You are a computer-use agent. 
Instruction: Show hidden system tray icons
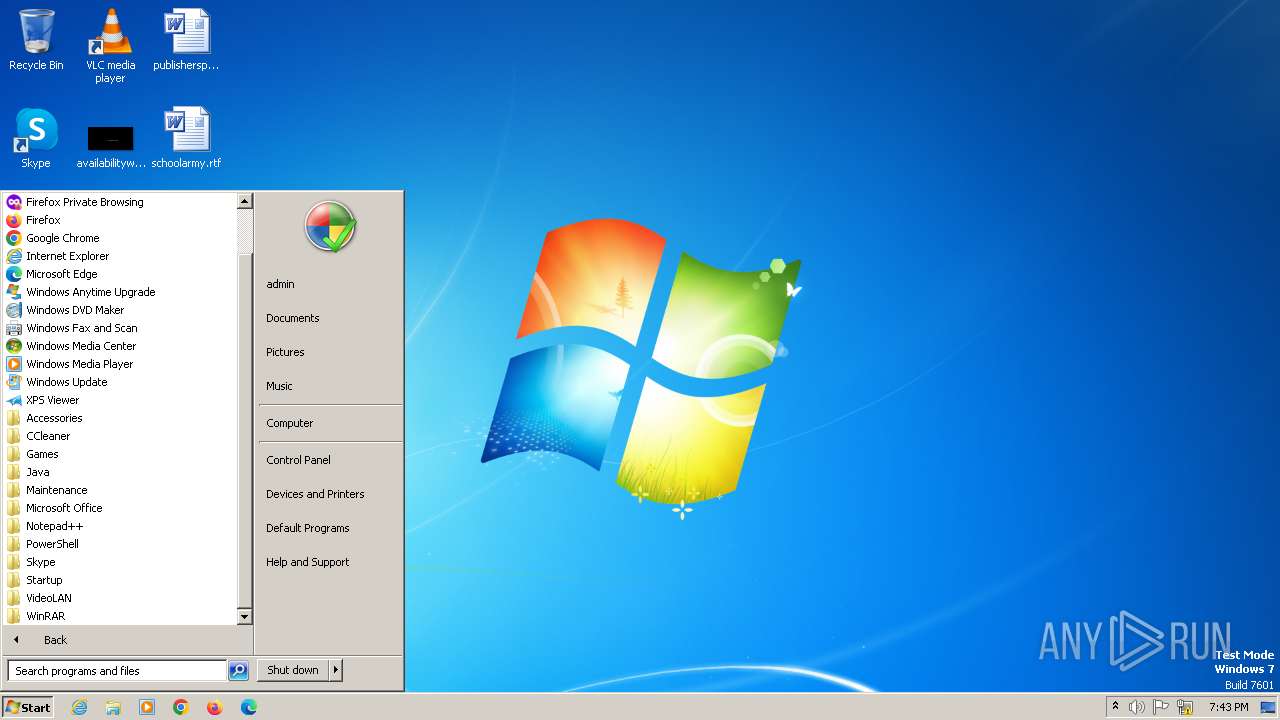tap(1115, 706)
